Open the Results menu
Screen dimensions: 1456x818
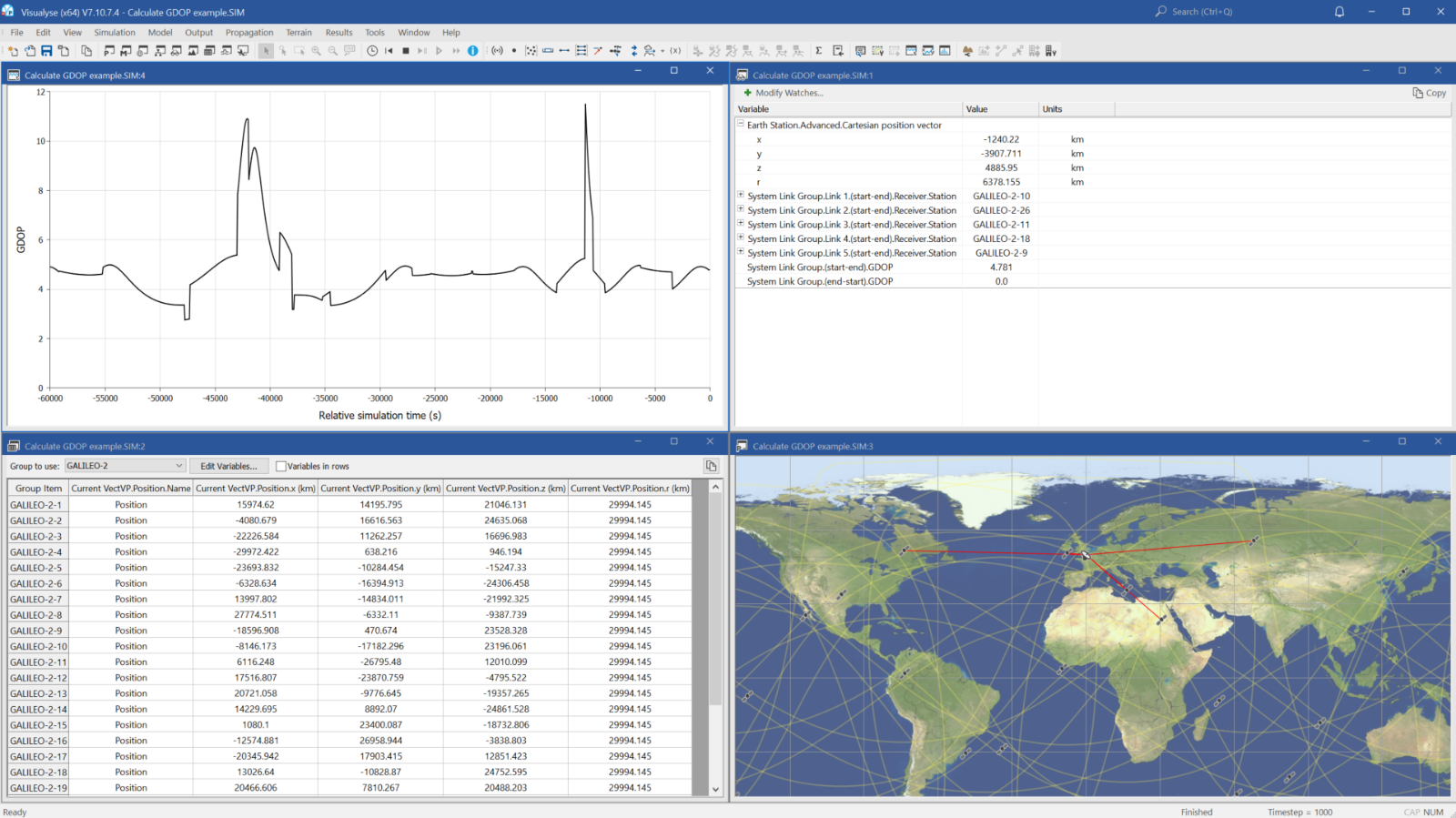[339, 32]
